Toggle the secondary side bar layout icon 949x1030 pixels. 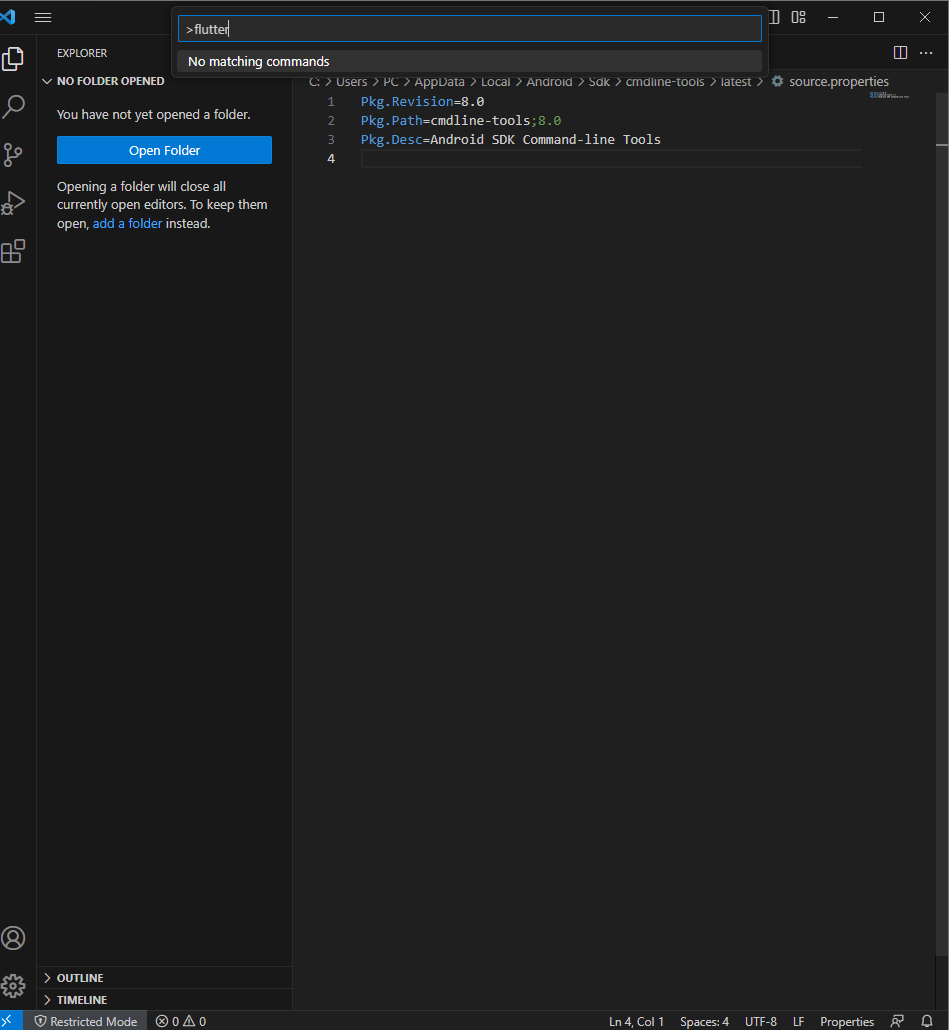(x=775, y=17)
